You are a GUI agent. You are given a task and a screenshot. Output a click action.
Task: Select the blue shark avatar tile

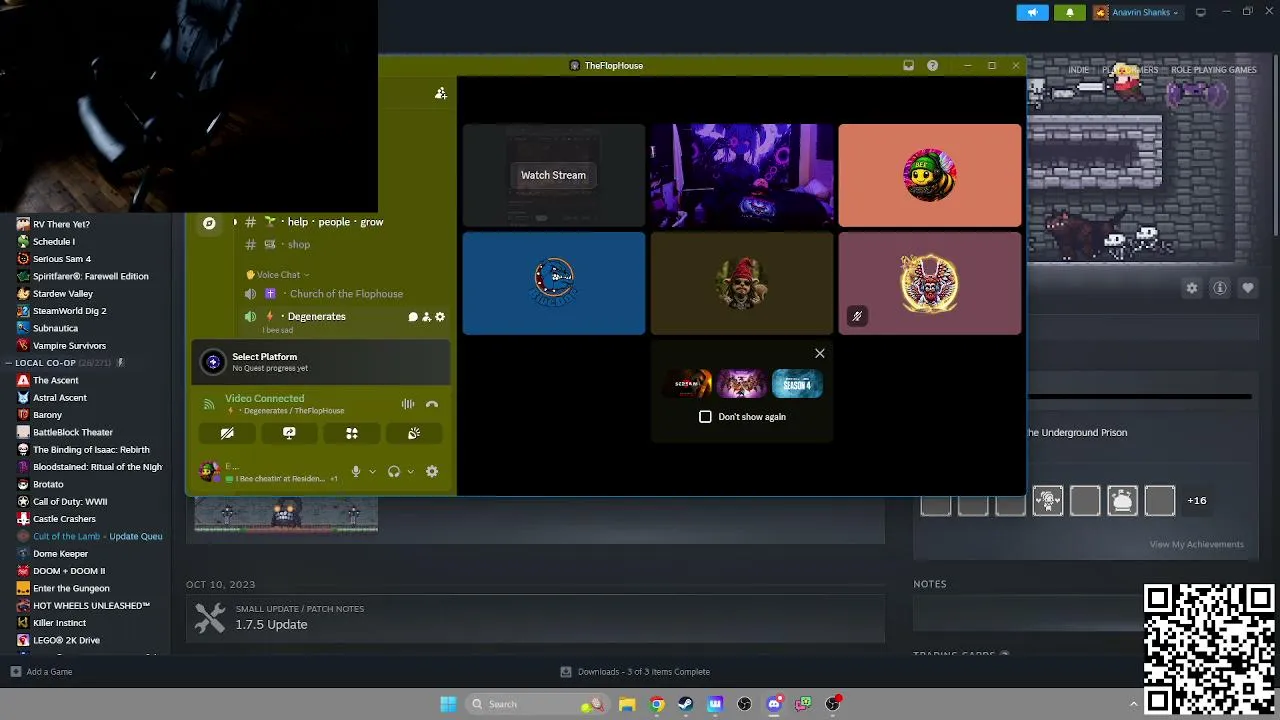coord(554,283)
